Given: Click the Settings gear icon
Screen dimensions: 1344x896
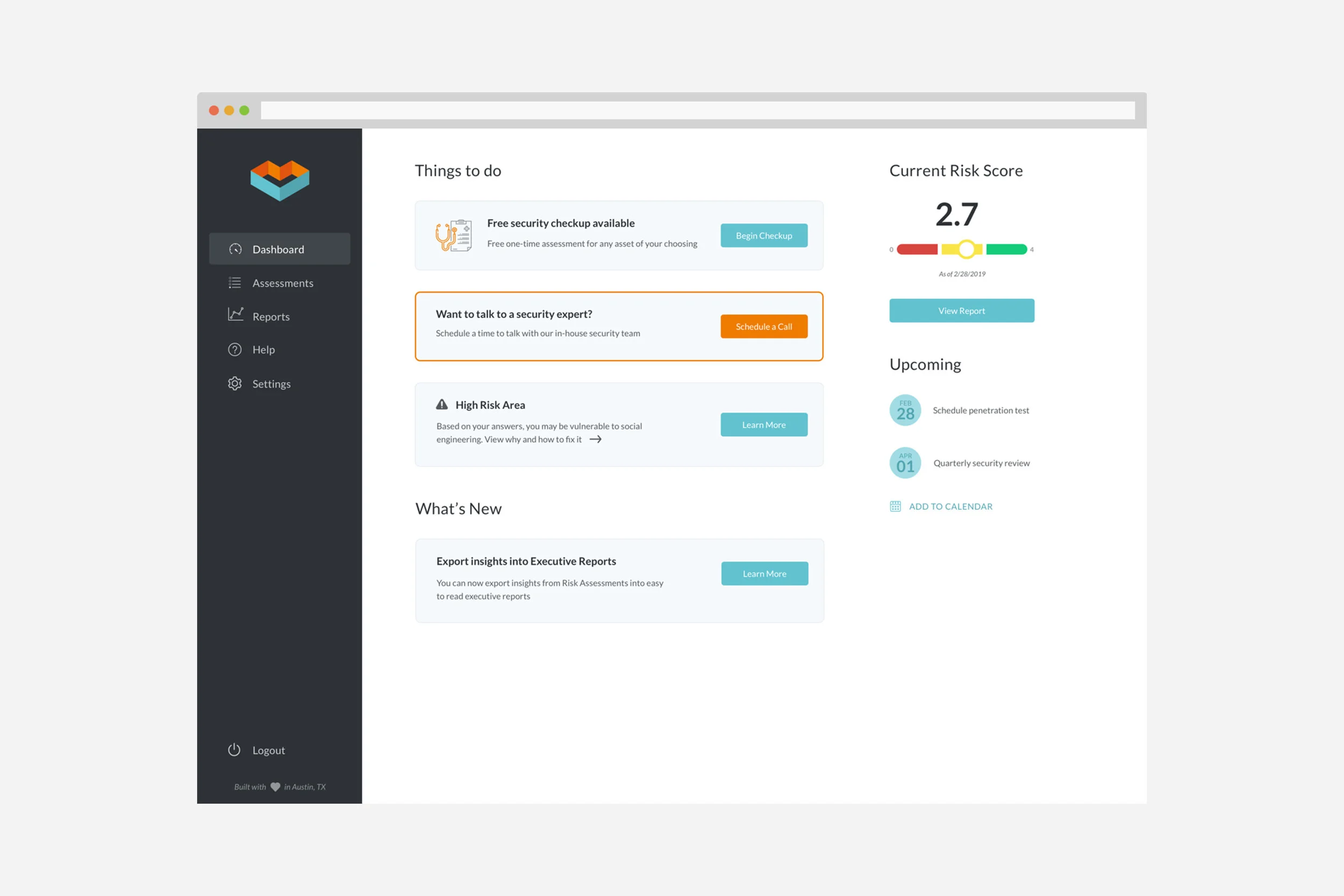Looking at the screenshot, I should 235,383.
